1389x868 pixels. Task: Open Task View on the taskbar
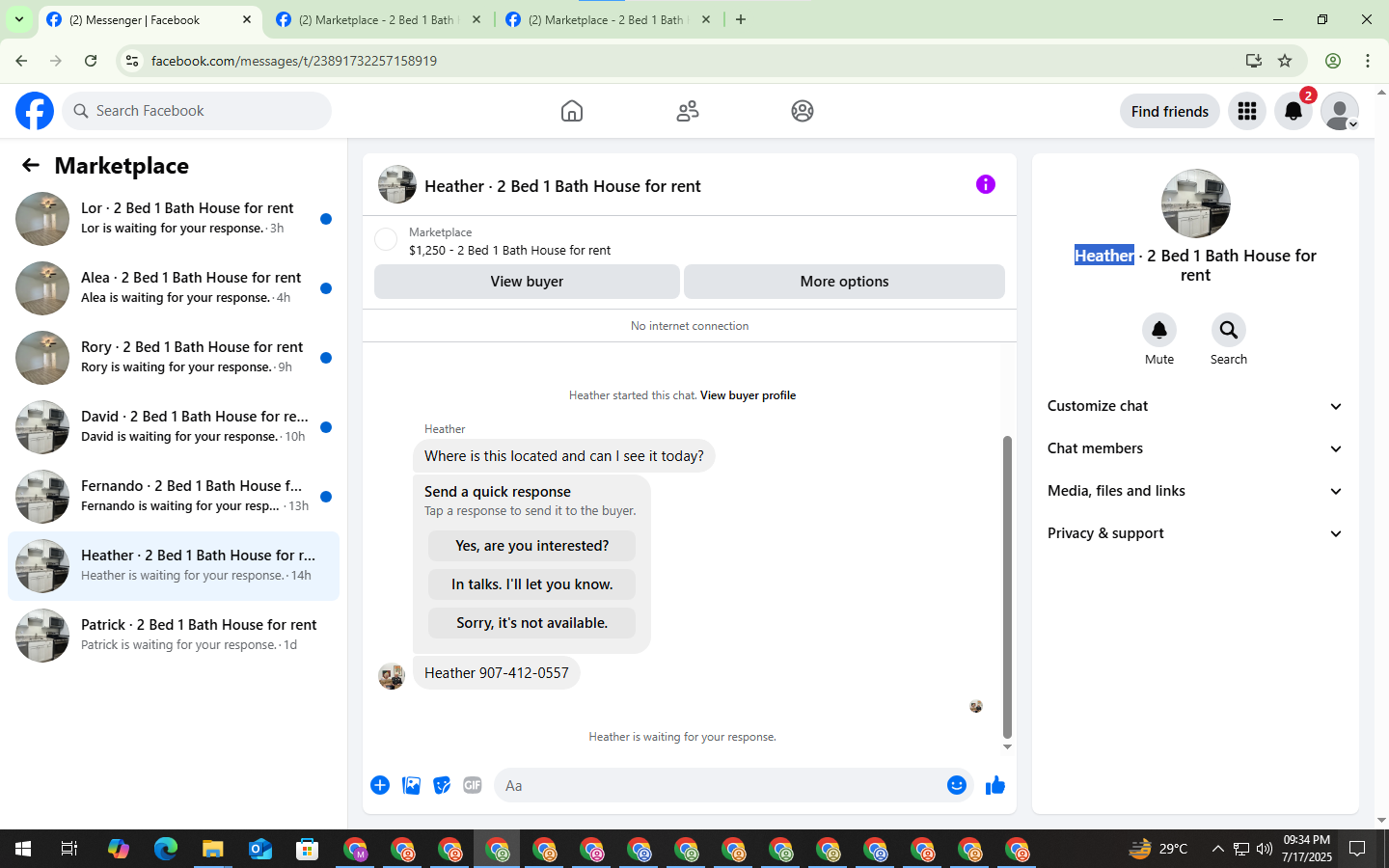69,849
